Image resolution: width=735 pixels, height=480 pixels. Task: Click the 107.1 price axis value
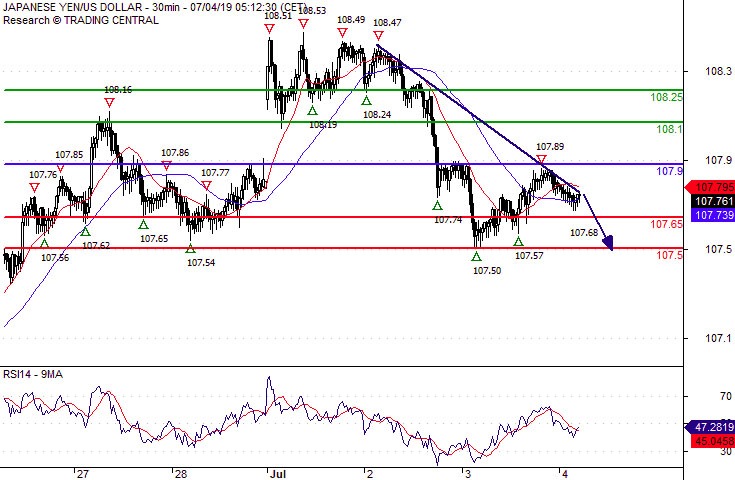(718, 338)
